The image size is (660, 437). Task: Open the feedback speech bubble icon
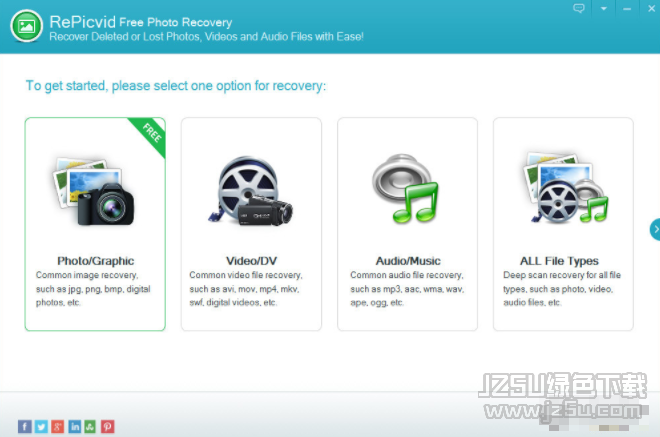click(579, 8)
